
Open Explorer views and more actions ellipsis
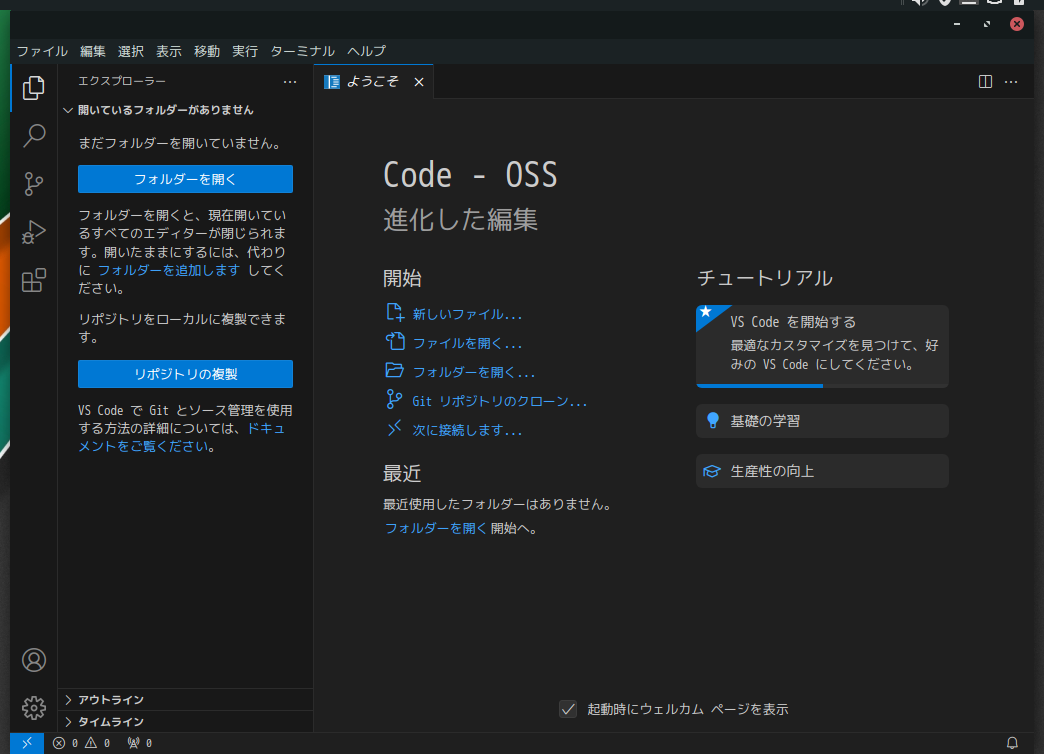tap(290, 82)
